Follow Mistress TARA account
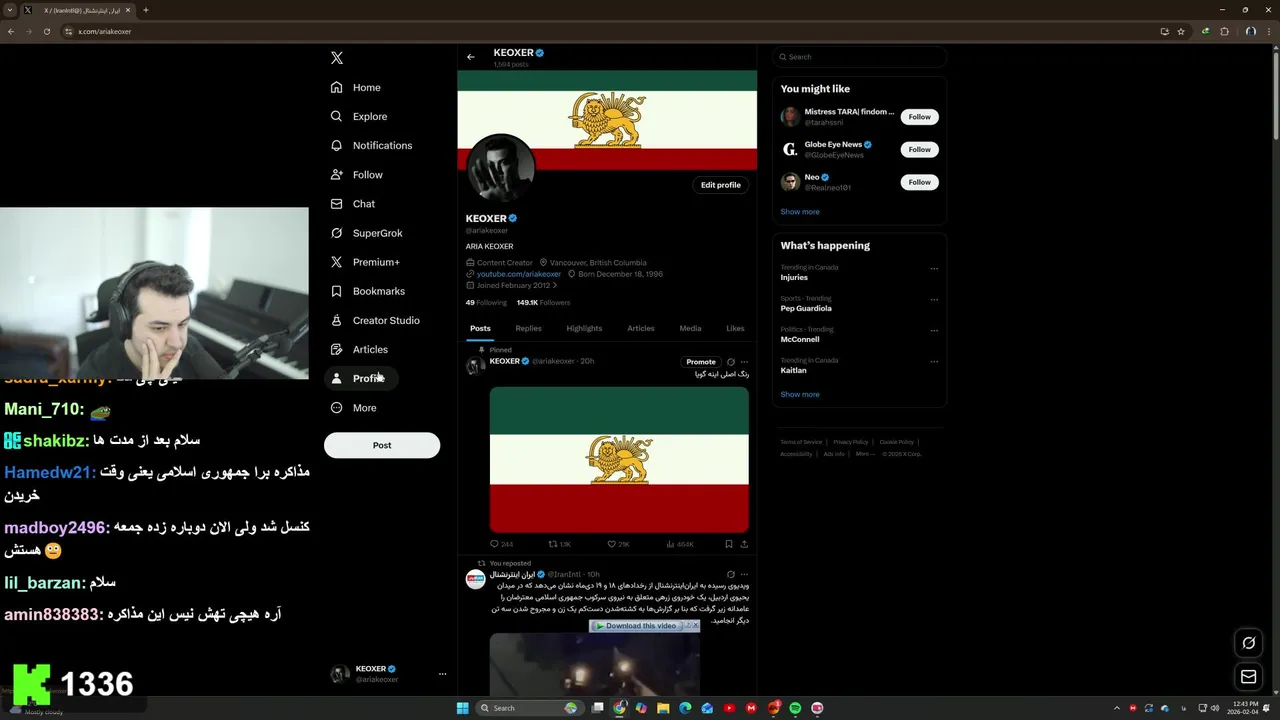Viewport: 1280px width, 720px height. coord(919,117)
